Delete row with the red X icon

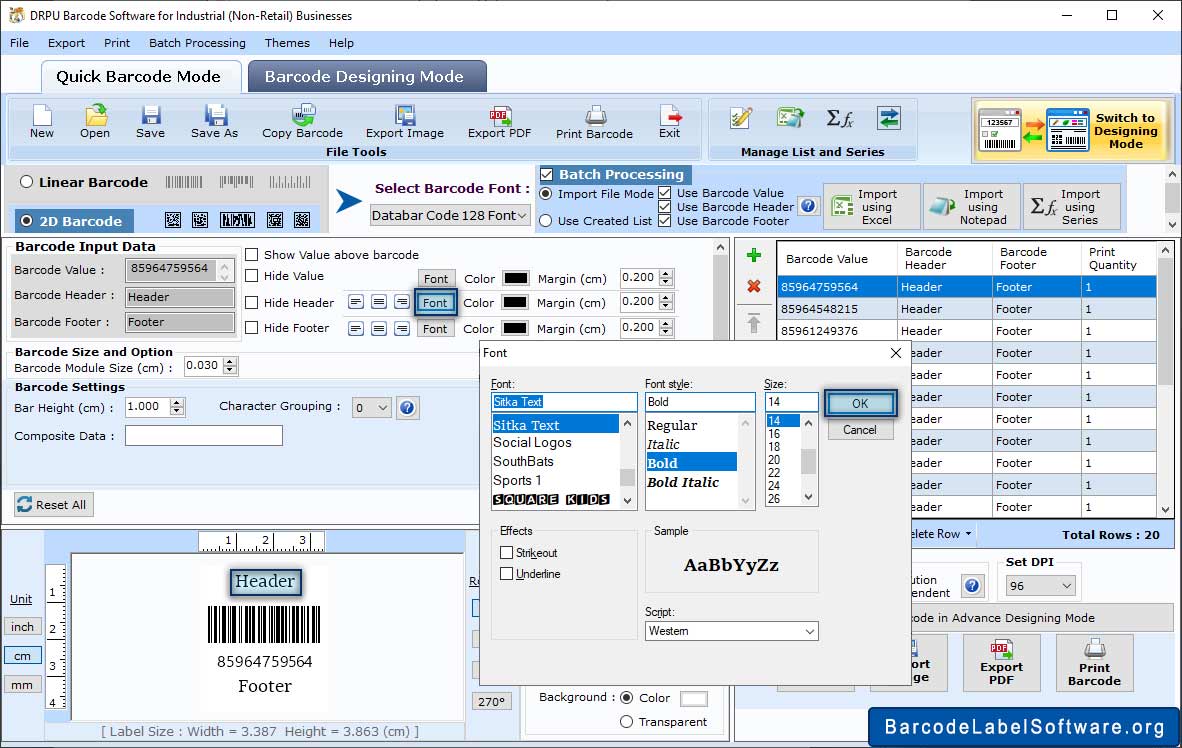753,286
